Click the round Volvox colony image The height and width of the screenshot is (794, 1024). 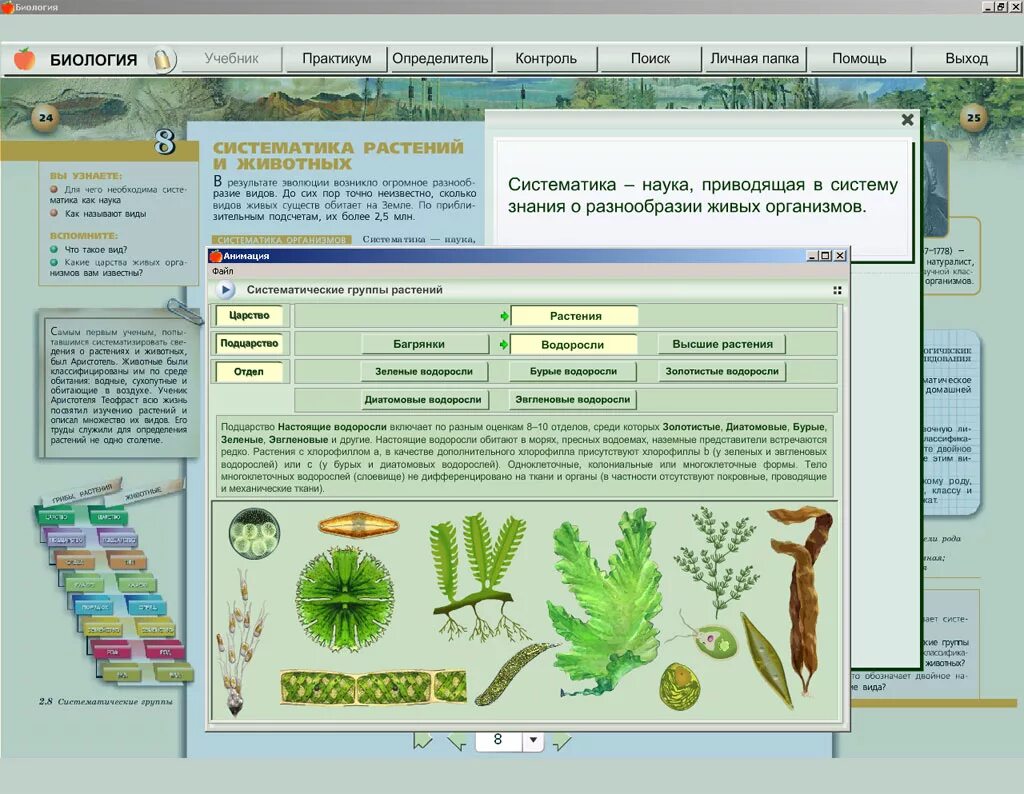[x=255, y=533]
